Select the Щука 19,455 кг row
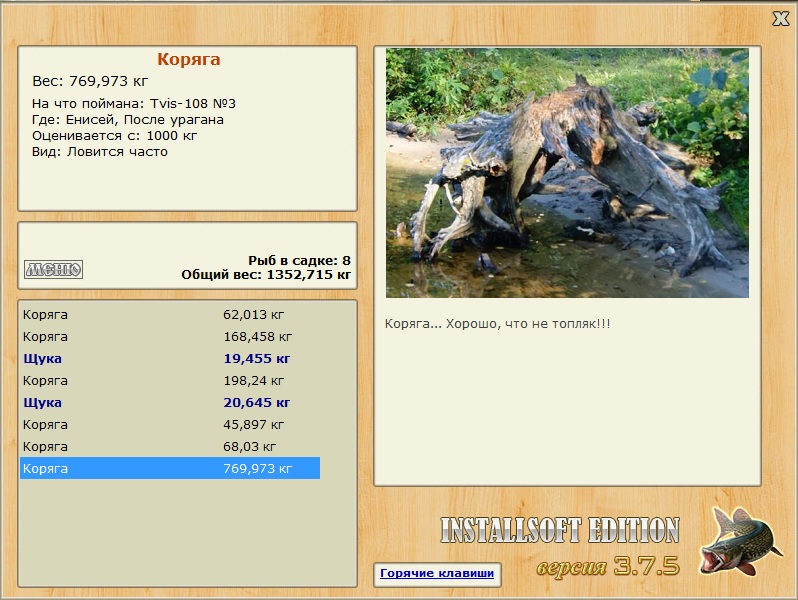This screenshot has width=798, height=600. pos(170,358)
